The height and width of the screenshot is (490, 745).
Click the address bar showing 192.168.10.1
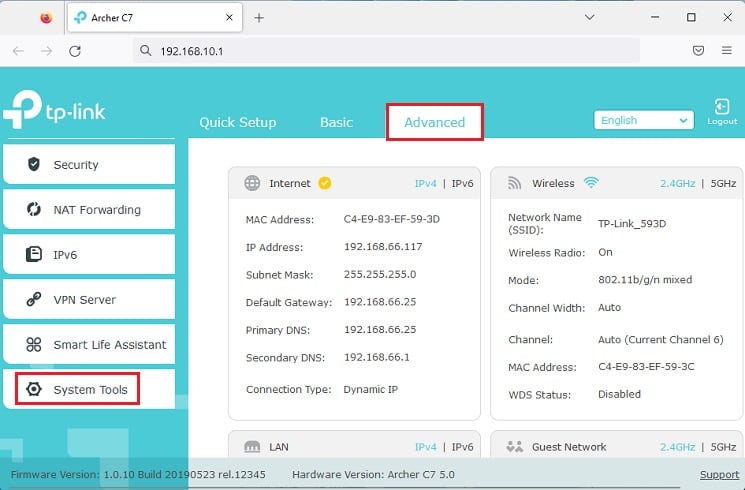point(387,51)
